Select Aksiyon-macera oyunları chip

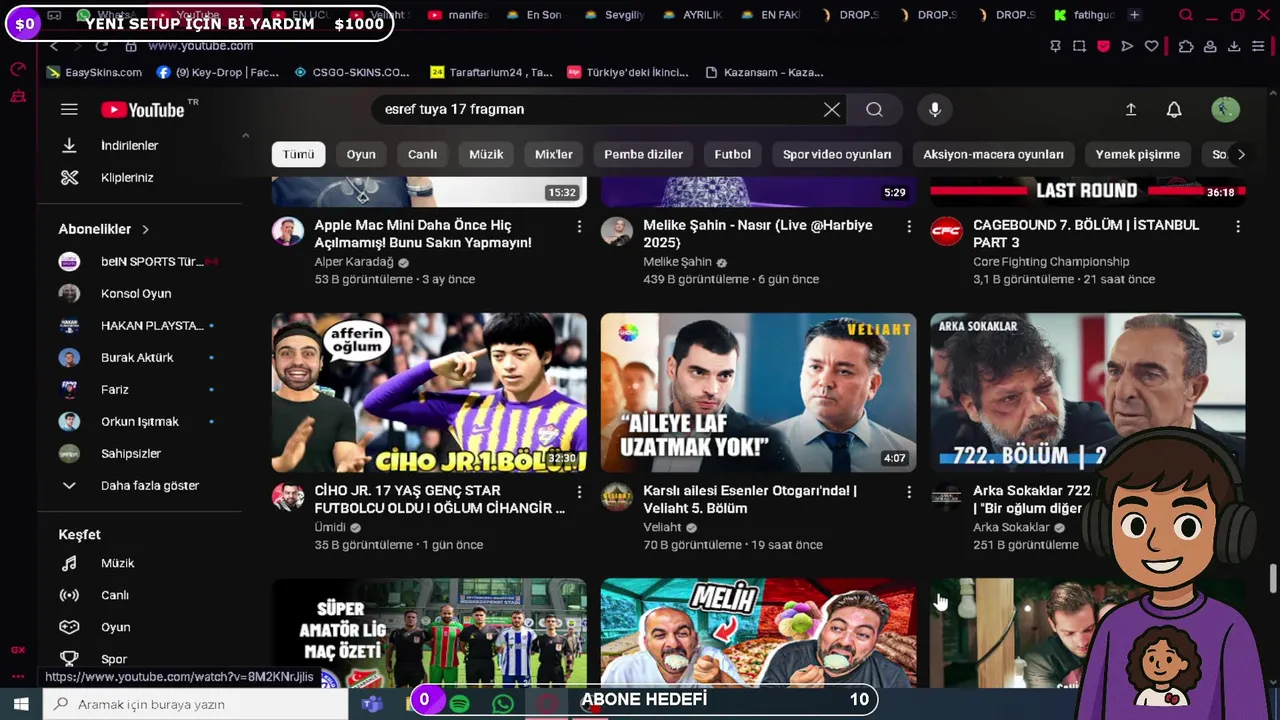993,154
